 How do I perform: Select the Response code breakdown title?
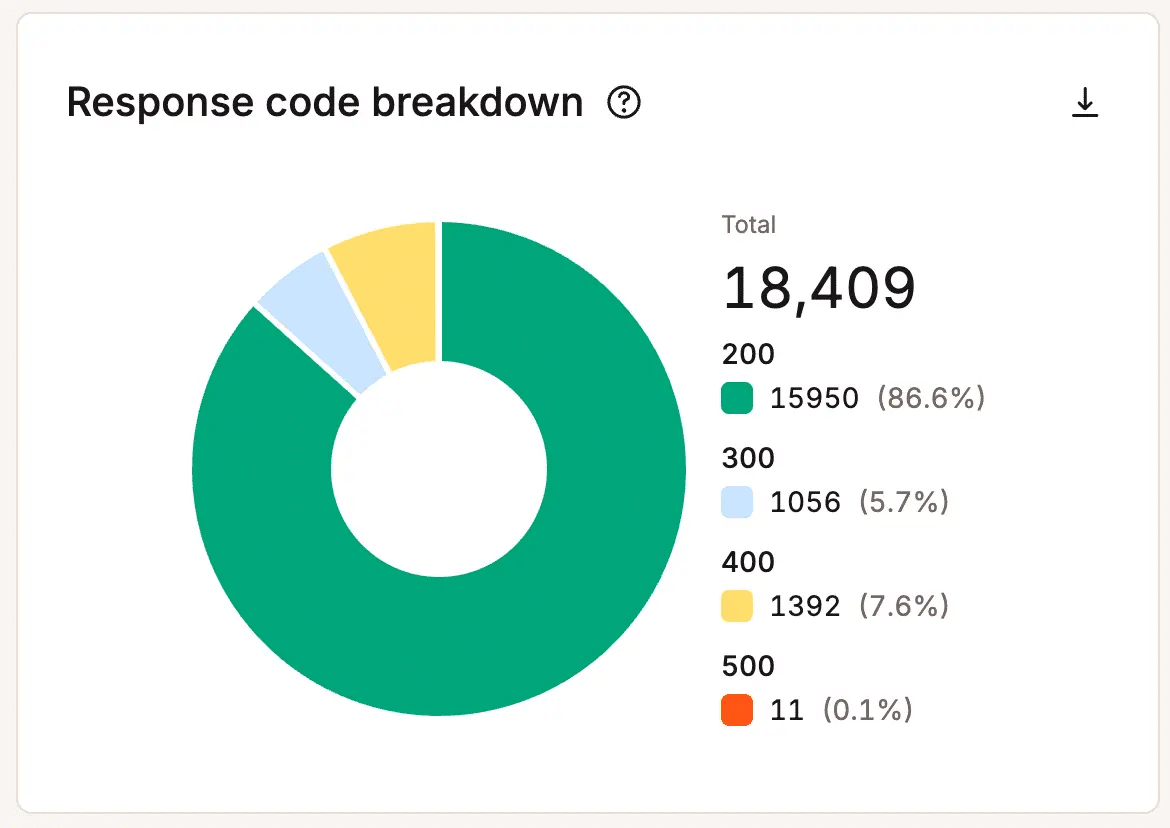325,102
